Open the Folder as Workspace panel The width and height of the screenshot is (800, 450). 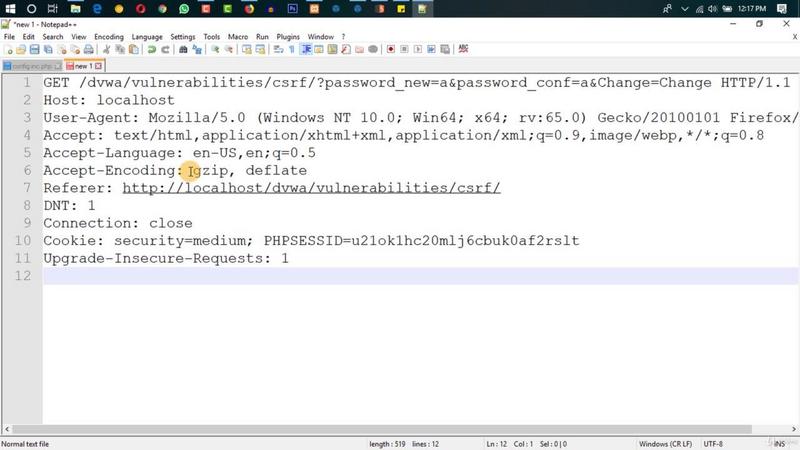(359, 49)
